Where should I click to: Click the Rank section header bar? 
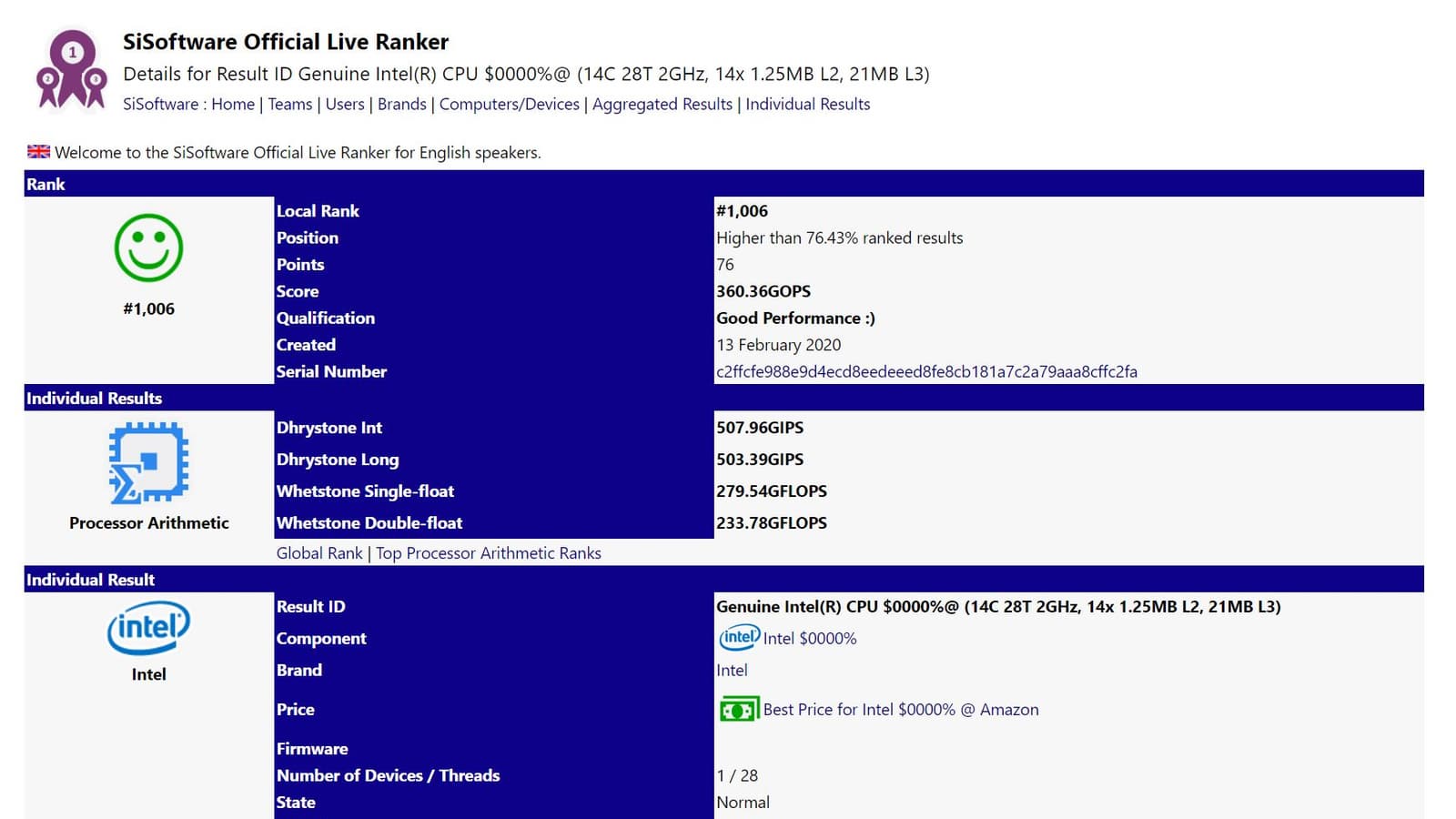[724, 184]
